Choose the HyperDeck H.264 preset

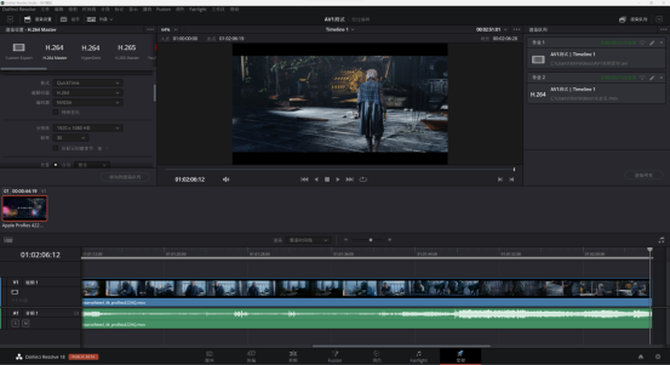(x=91, y=50)
